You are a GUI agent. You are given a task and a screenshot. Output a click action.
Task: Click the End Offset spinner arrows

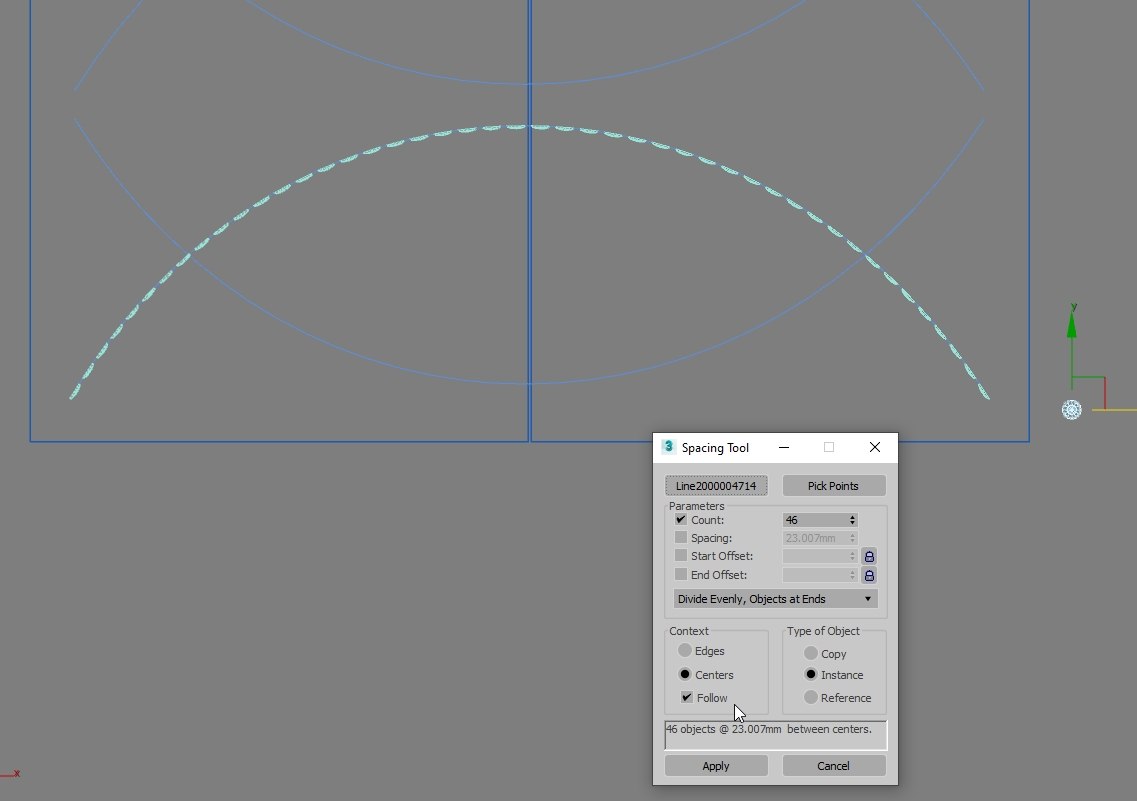click(853, 575)
